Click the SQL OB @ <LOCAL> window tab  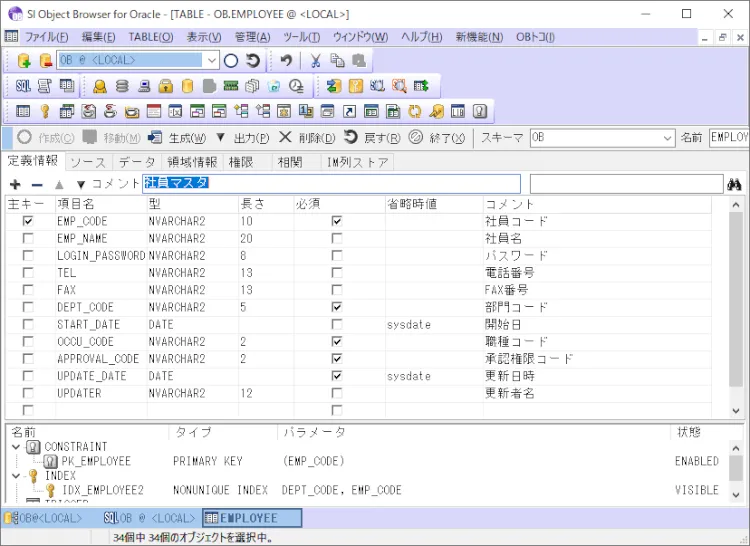[150, 518]
